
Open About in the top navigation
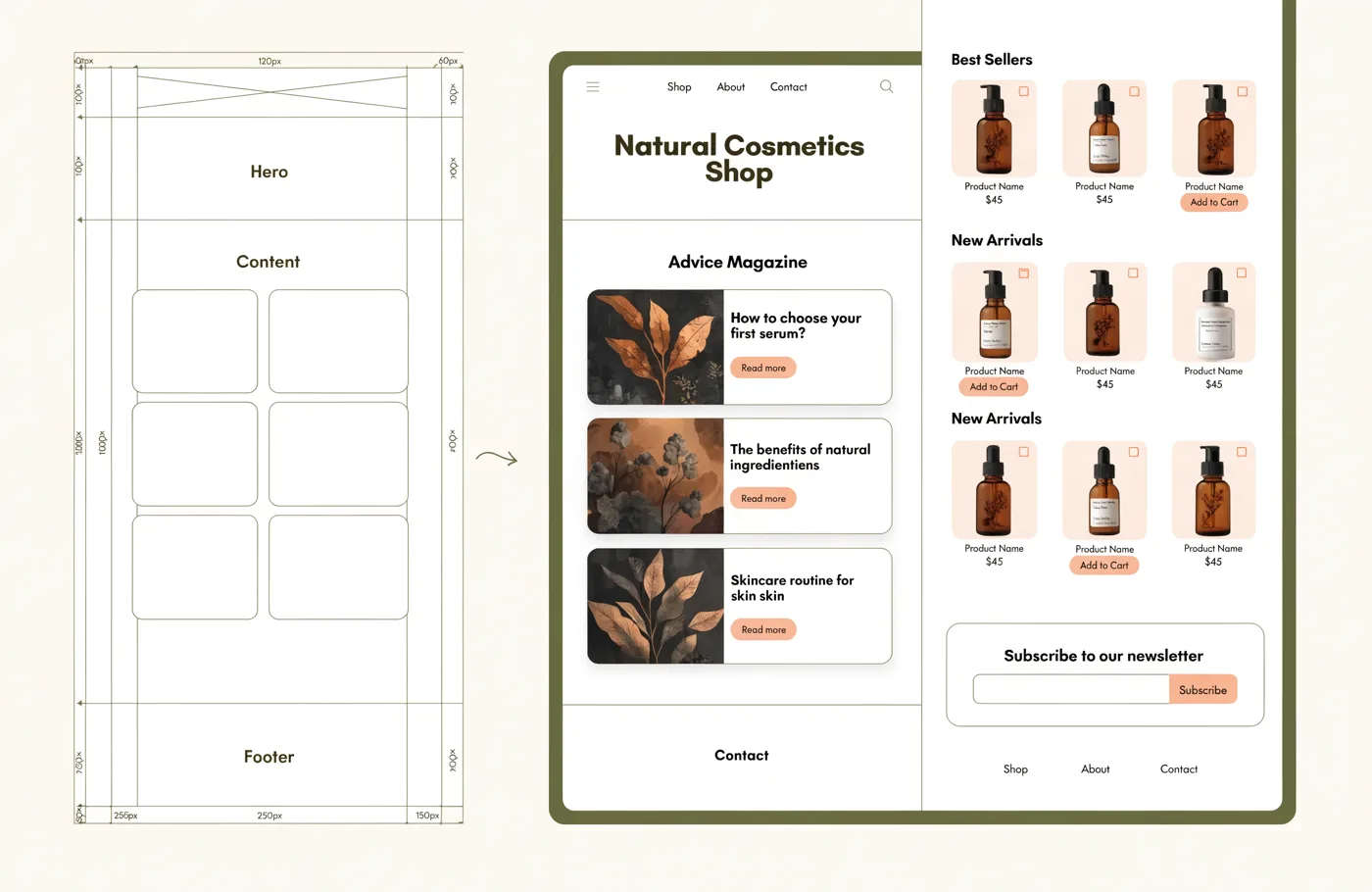coord(731,87)
